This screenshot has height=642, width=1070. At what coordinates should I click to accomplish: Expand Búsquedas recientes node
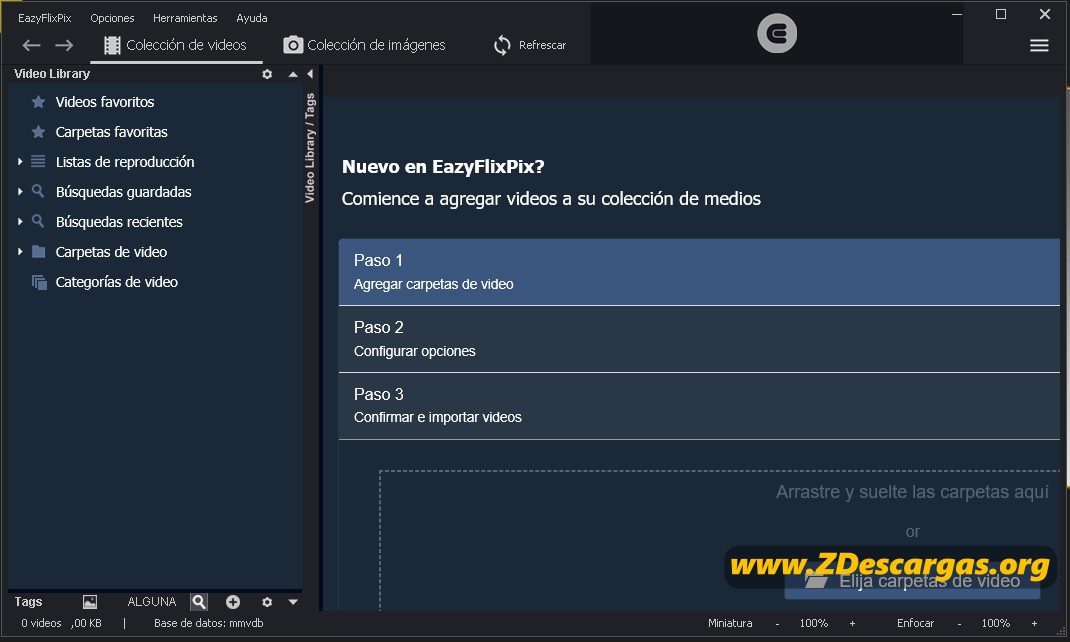[20, 222]
